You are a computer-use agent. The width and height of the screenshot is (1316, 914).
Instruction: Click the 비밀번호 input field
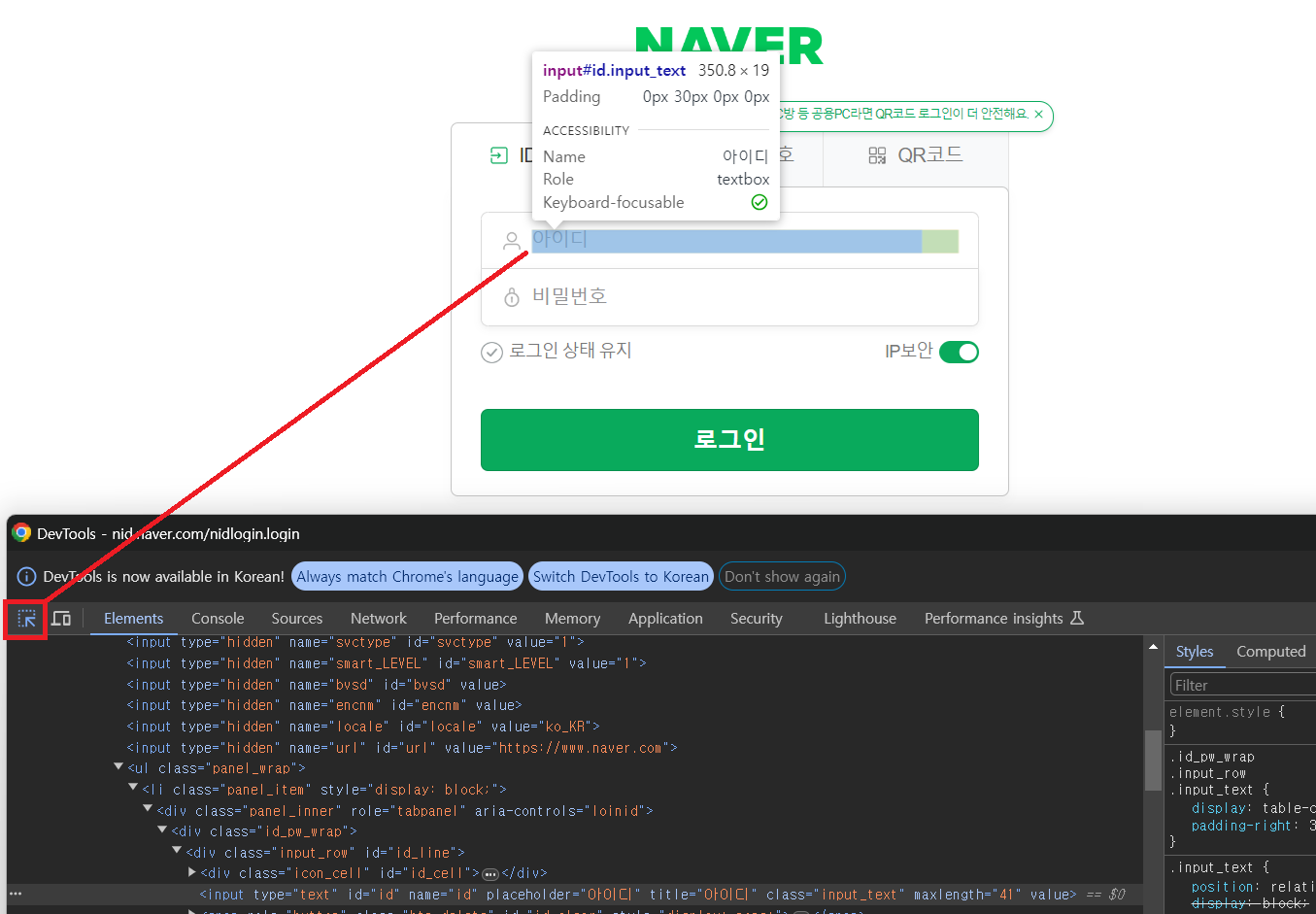tap(729, 297)
